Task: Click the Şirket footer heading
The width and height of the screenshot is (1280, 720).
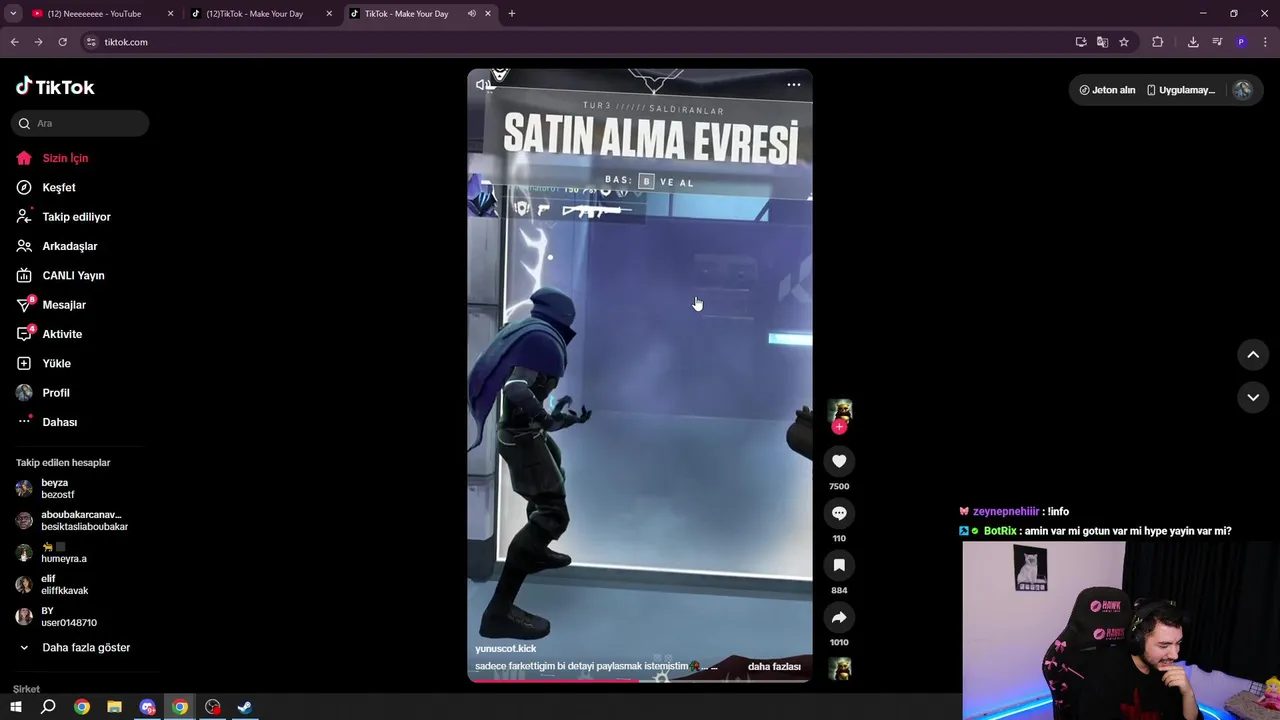Action: pos(26,689)
